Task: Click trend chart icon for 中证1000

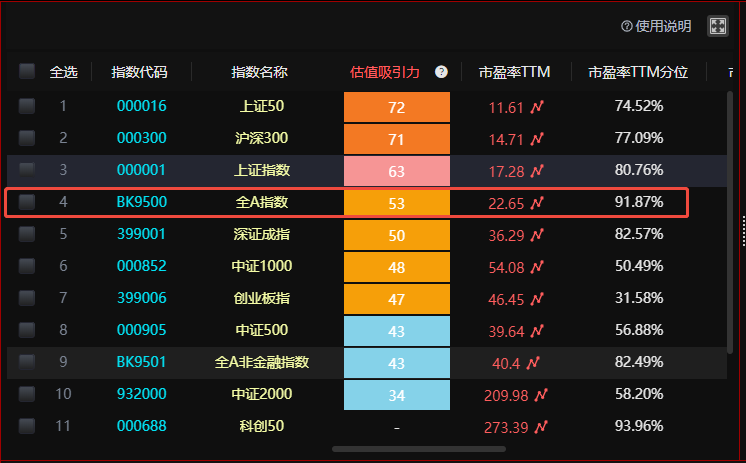Action: (537, 267)
